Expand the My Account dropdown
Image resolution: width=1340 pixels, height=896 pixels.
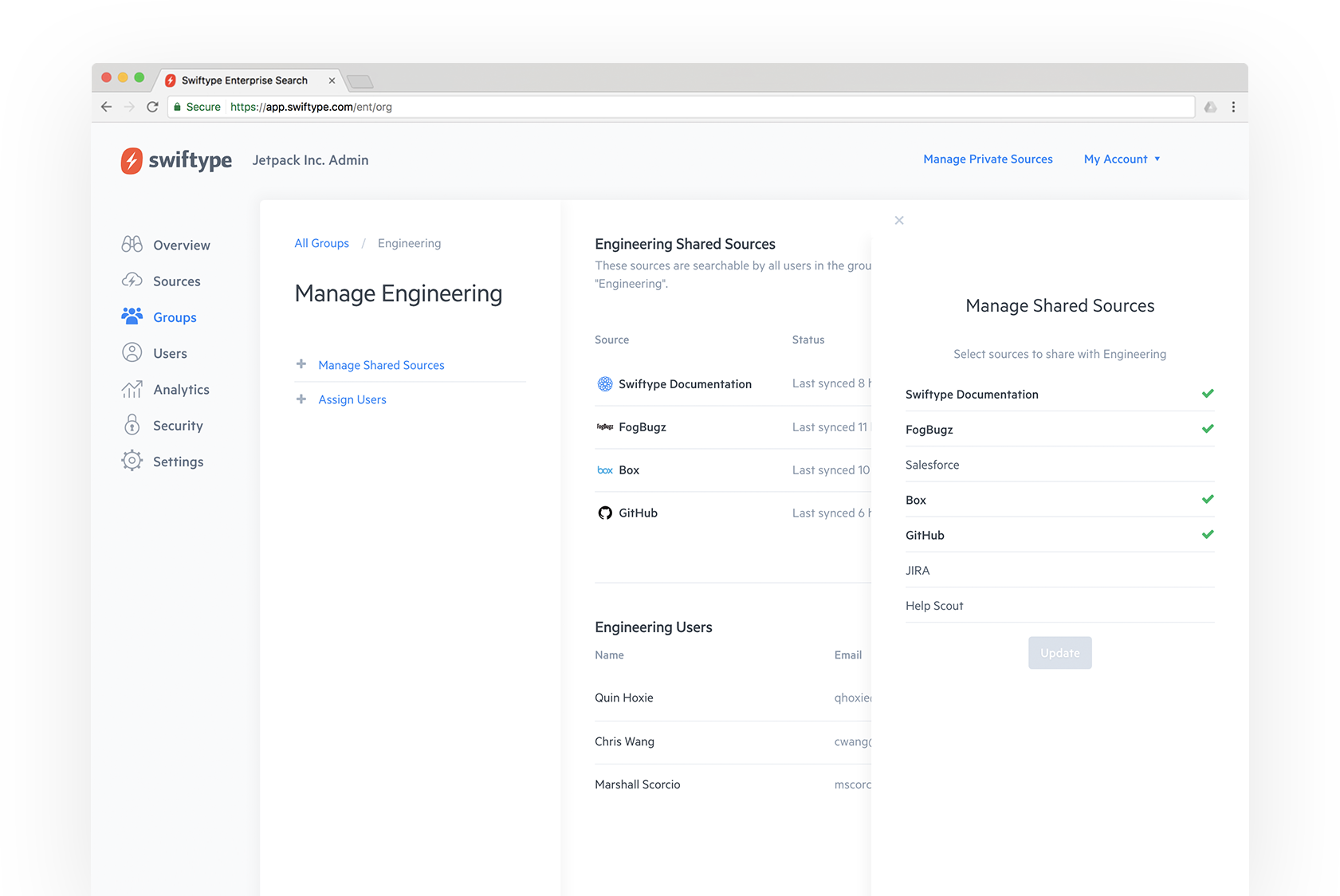pyautogui.click(x=1122, y=159)
